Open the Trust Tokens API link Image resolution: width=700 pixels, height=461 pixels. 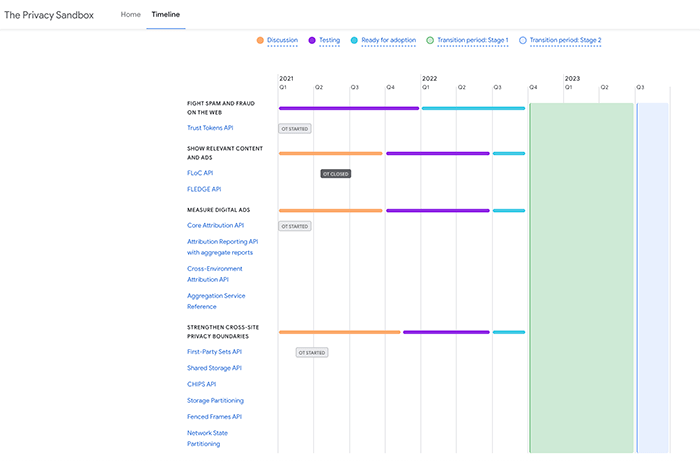pyautogui.click(x=210, y=128)
